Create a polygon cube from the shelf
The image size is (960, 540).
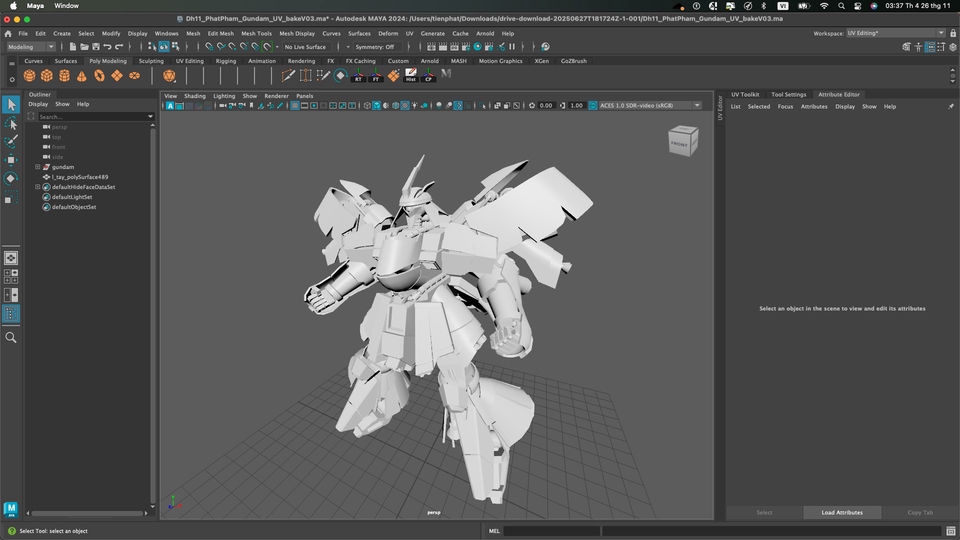pos(47,76)
